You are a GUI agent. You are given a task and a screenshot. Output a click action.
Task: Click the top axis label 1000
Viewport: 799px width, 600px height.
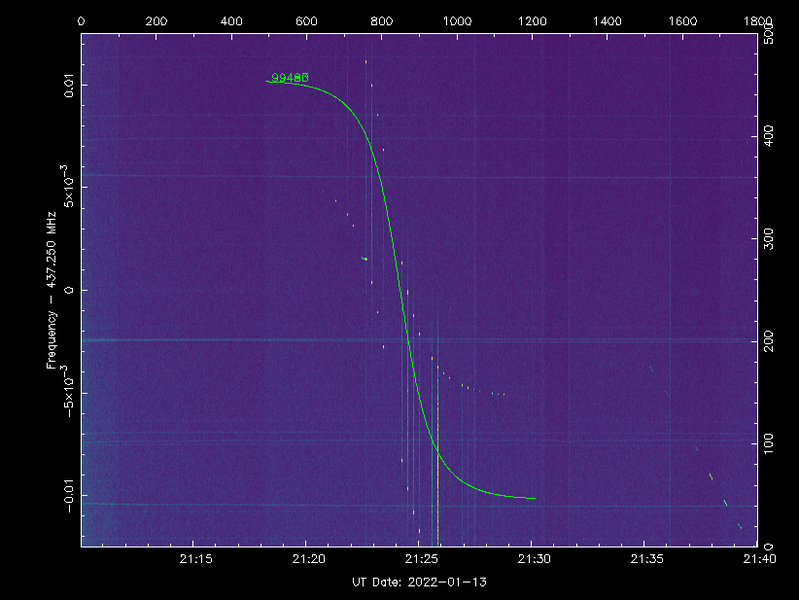[x=457, y=21]
